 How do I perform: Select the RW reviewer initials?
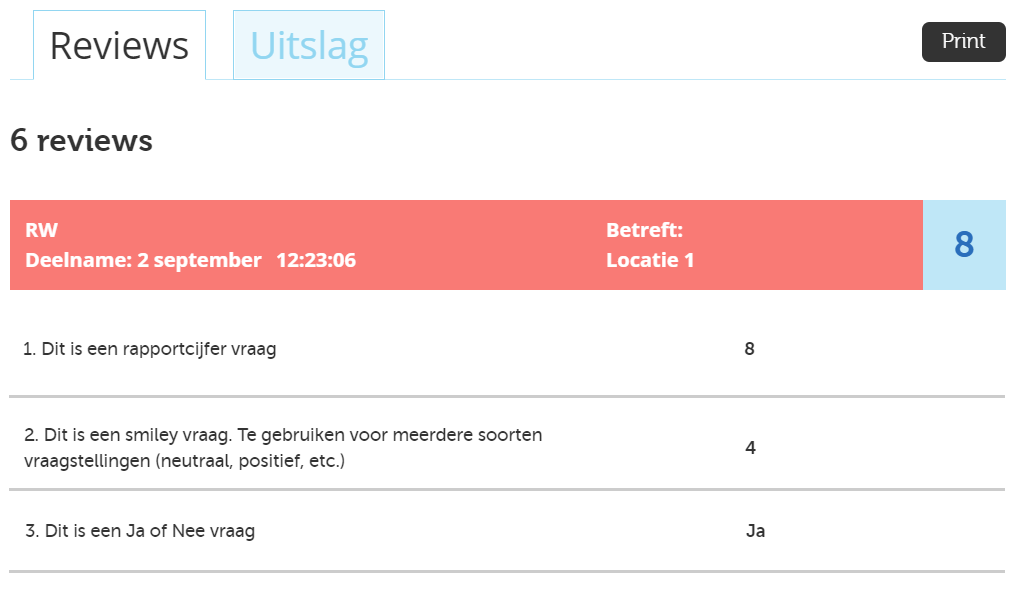coord(41,229)
